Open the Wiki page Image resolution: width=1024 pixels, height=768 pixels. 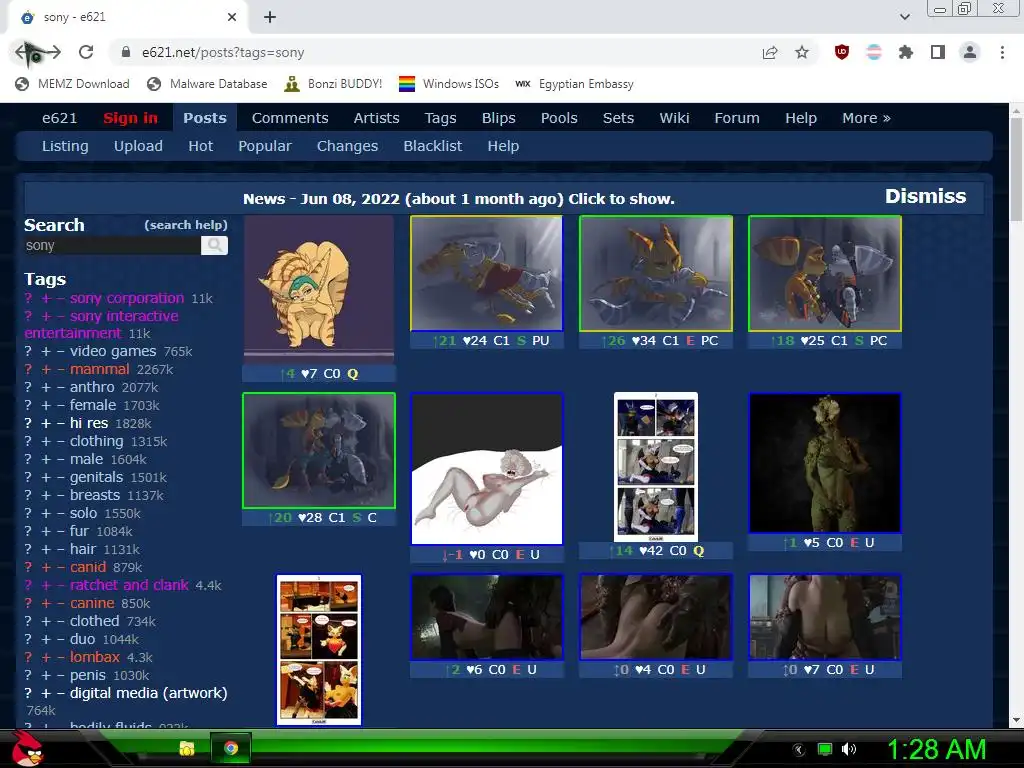click(x=674, y=118)
